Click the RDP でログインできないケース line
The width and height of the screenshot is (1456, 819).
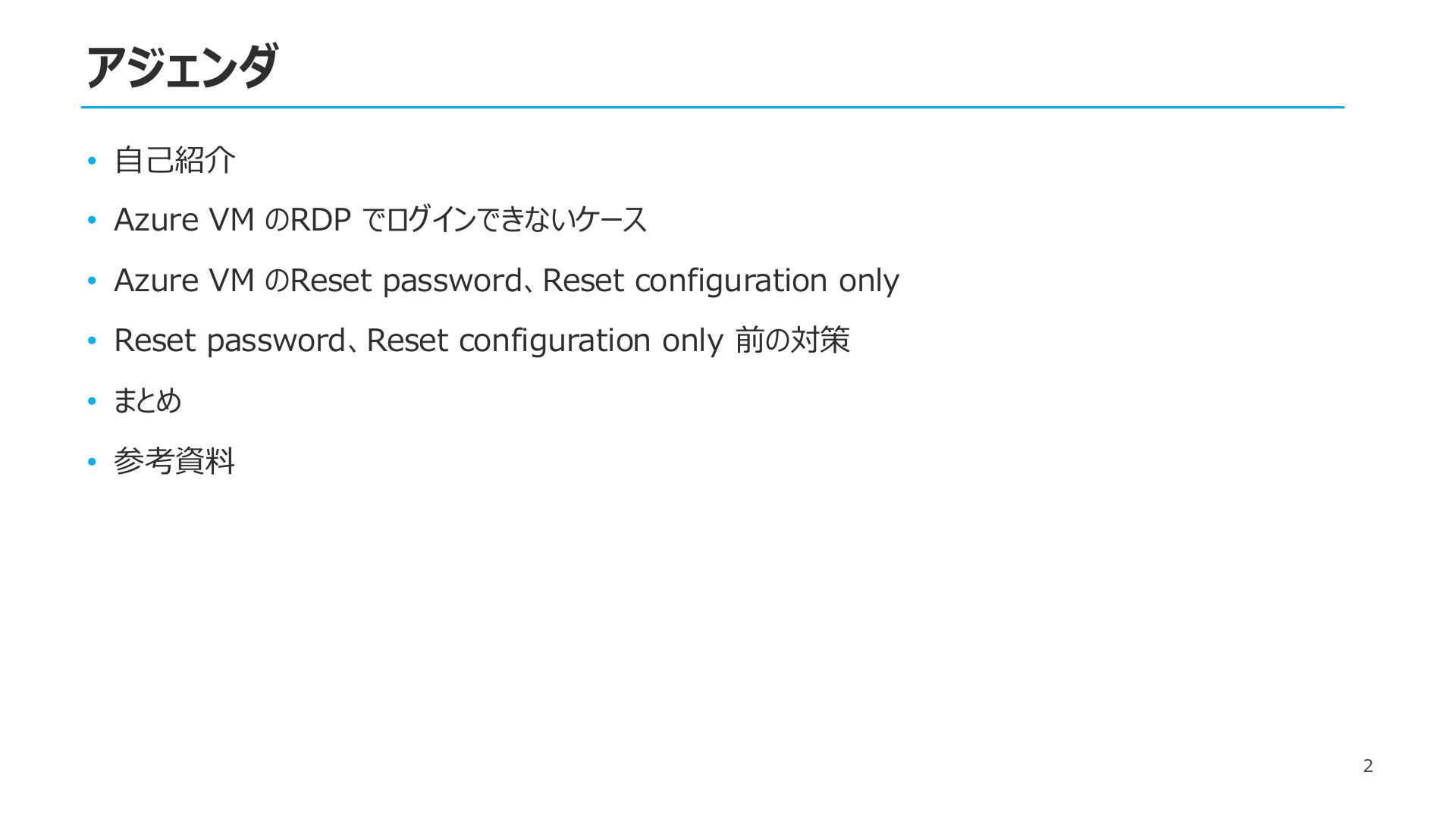(380, 220)
